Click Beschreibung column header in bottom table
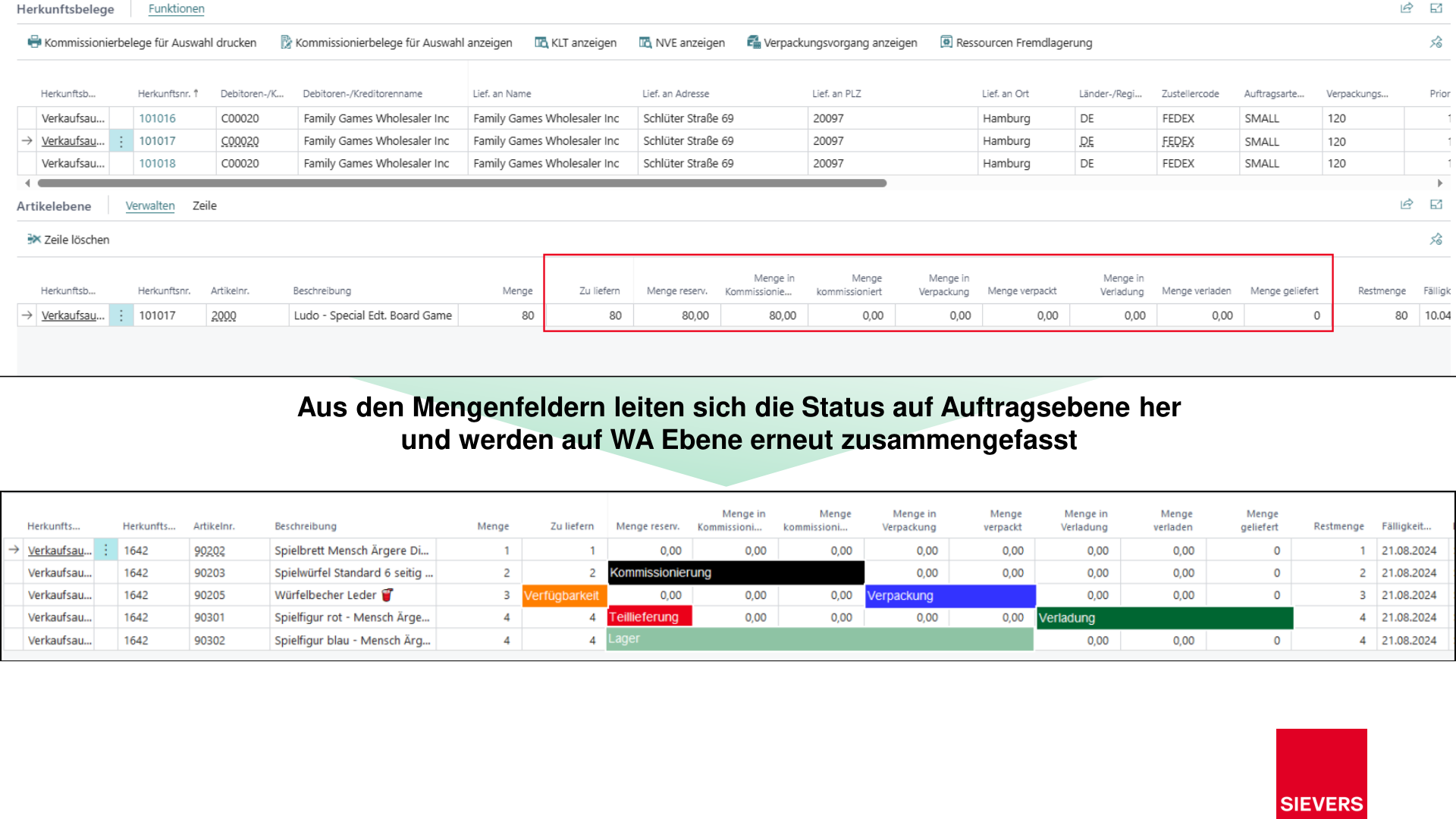Screen dimensions: 1456x819 point(306,526)
